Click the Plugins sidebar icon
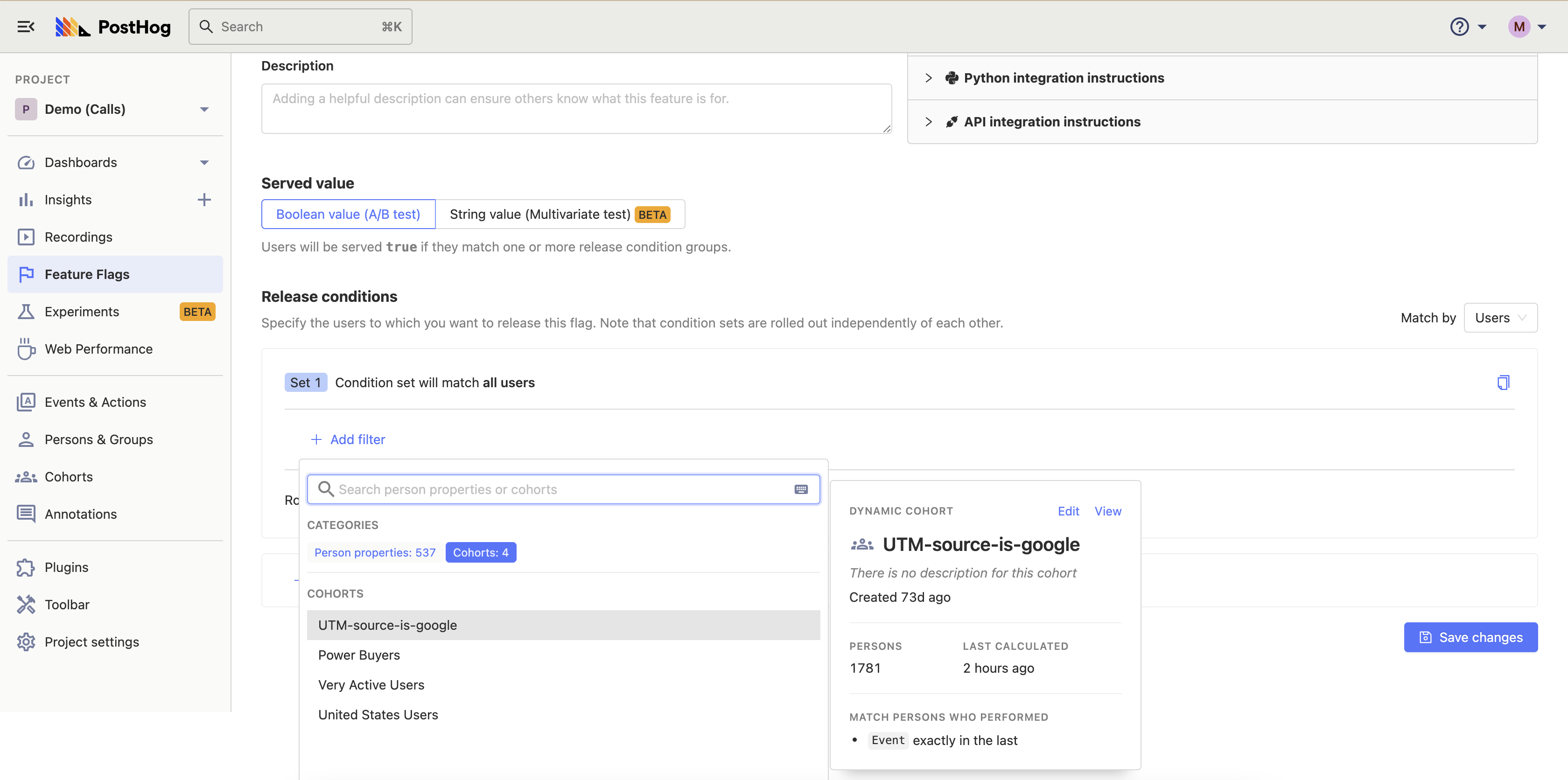This screenshot has width=1568, height=780. point(27,566)
